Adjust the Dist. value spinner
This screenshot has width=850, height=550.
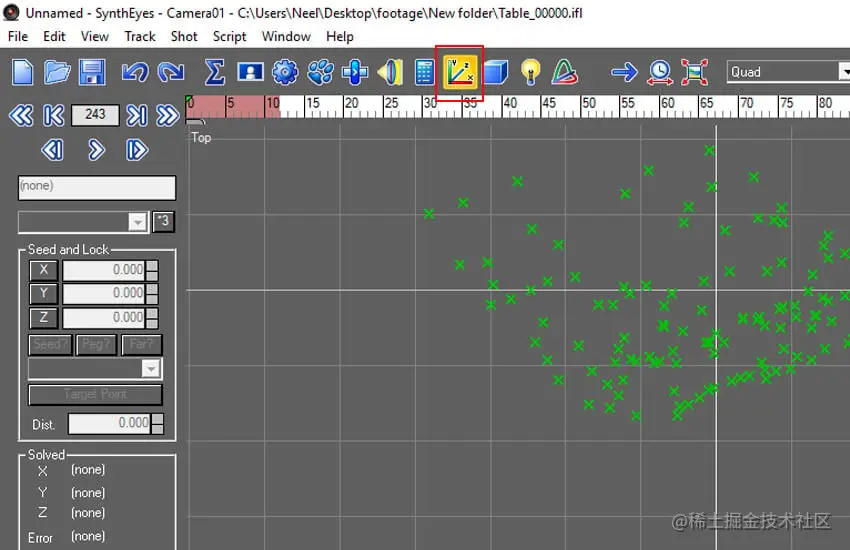tap(157, 424)
